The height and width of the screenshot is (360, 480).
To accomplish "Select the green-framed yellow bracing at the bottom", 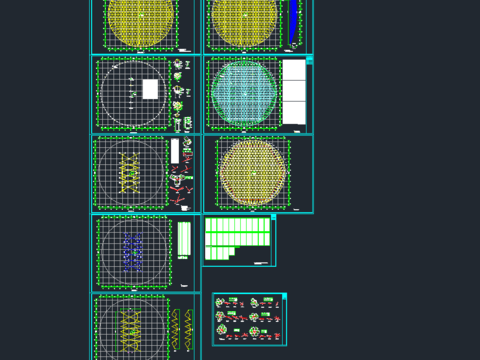I will point(128,330).
